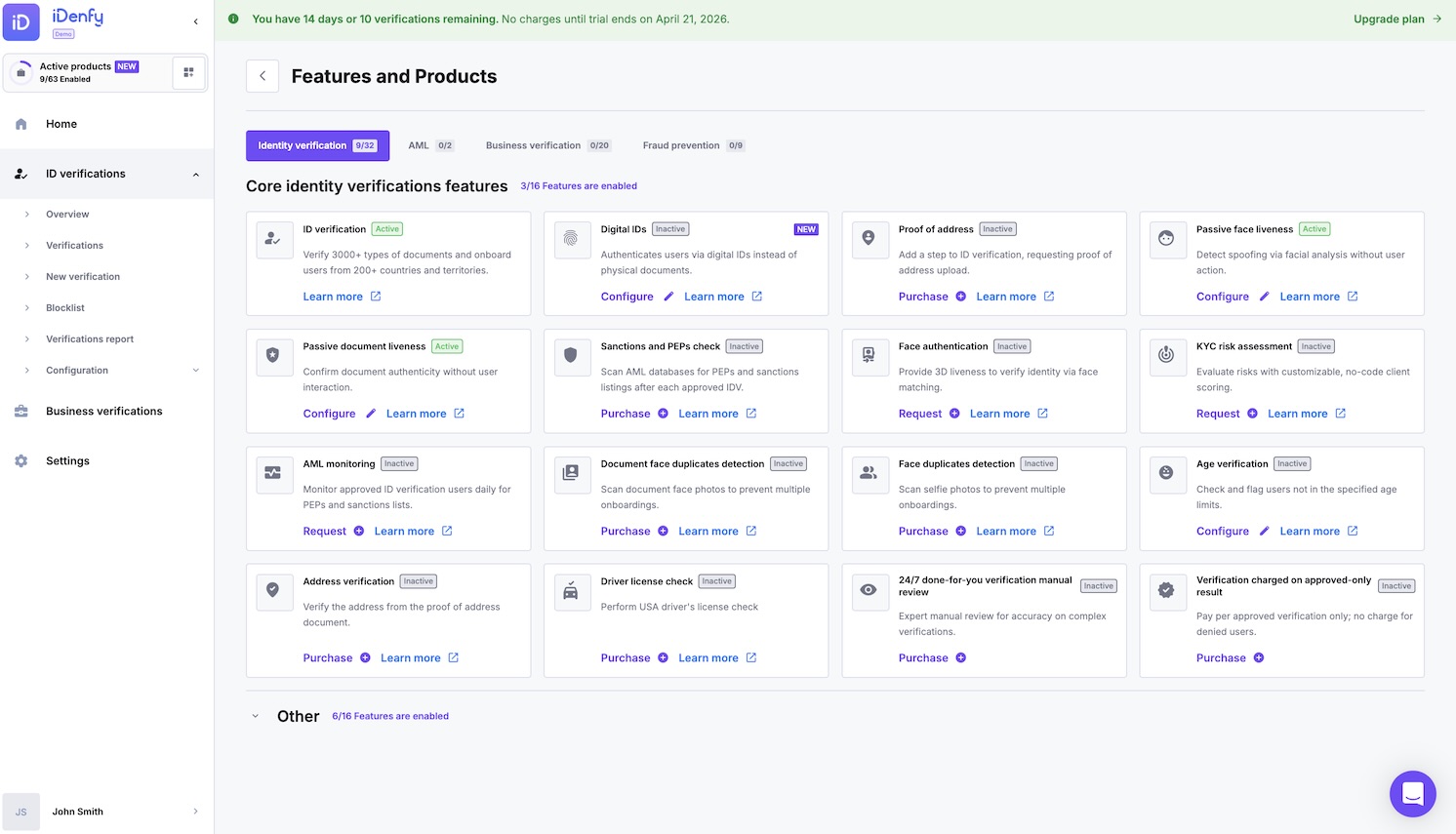Screen dimensions: 1456x834
Task: Click the Driver license check car icon
Action: (x=571, y=591)
